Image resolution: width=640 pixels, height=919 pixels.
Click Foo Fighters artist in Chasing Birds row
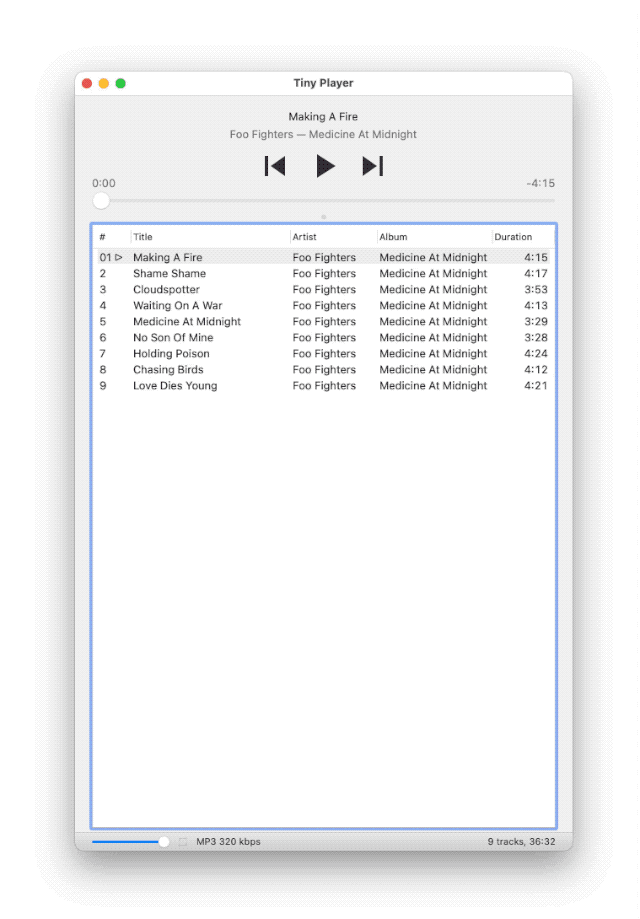click(x=324, y=370)
